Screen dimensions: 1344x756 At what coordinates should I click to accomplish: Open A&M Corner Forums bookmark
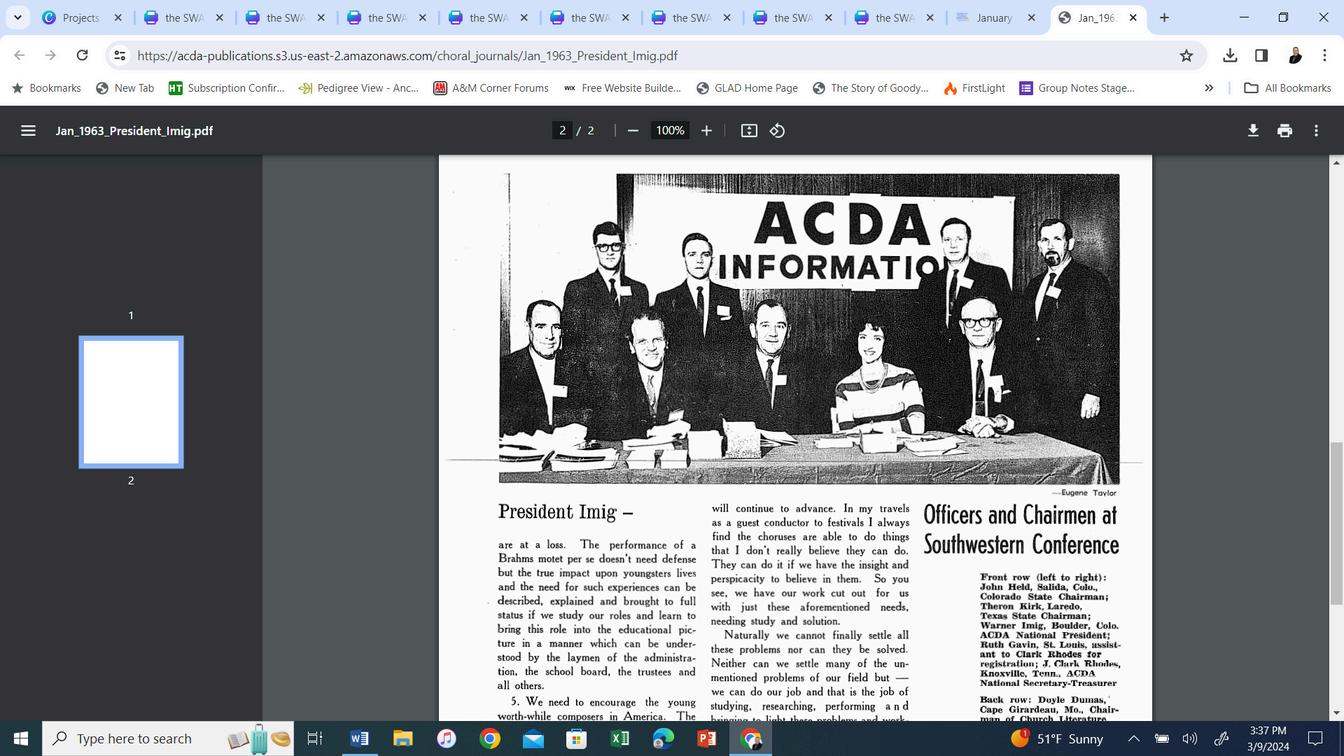tap(491, 88)
